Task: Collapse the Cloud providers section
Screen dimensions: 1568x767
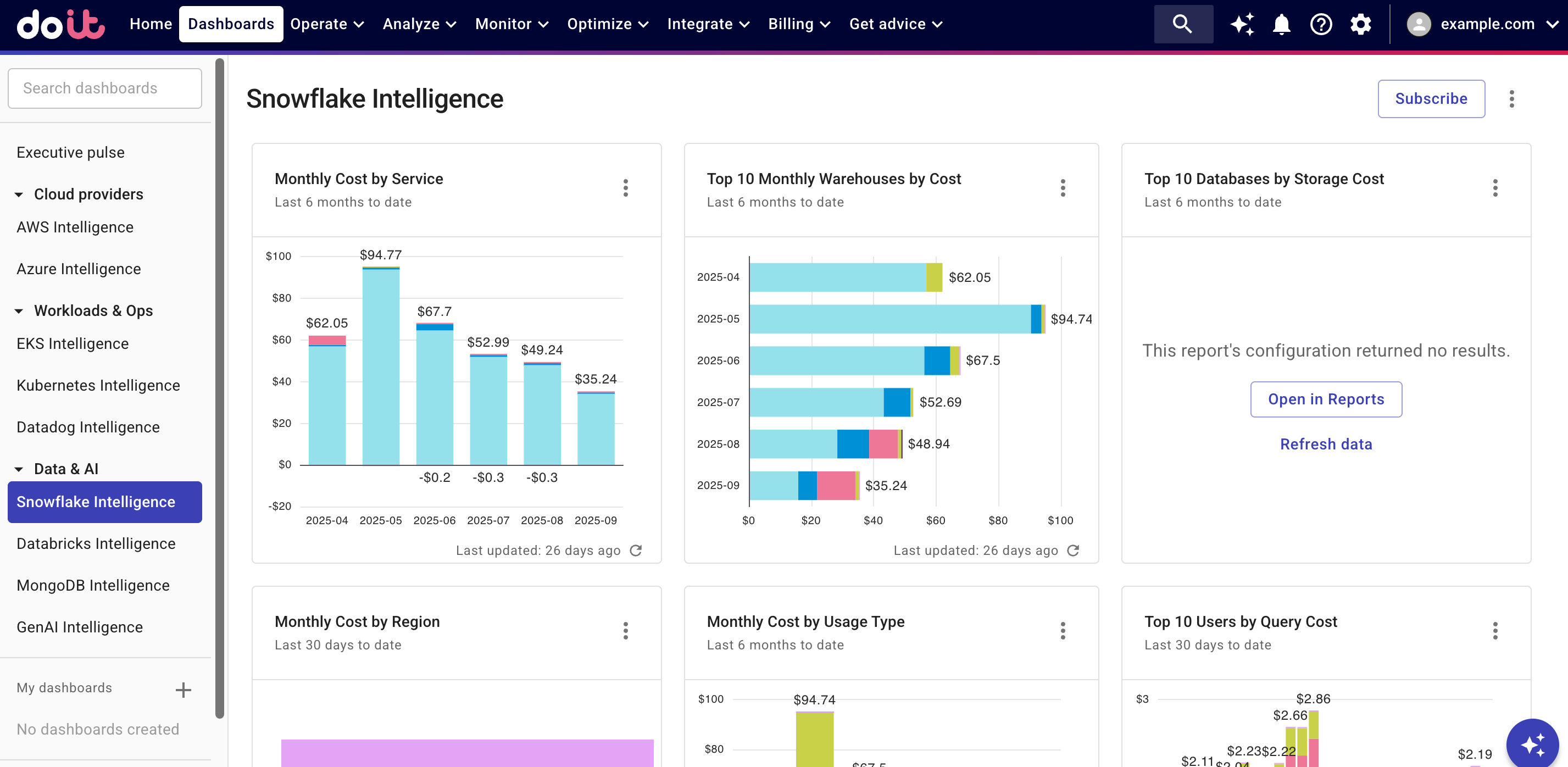Action: [x=19, y=195]
